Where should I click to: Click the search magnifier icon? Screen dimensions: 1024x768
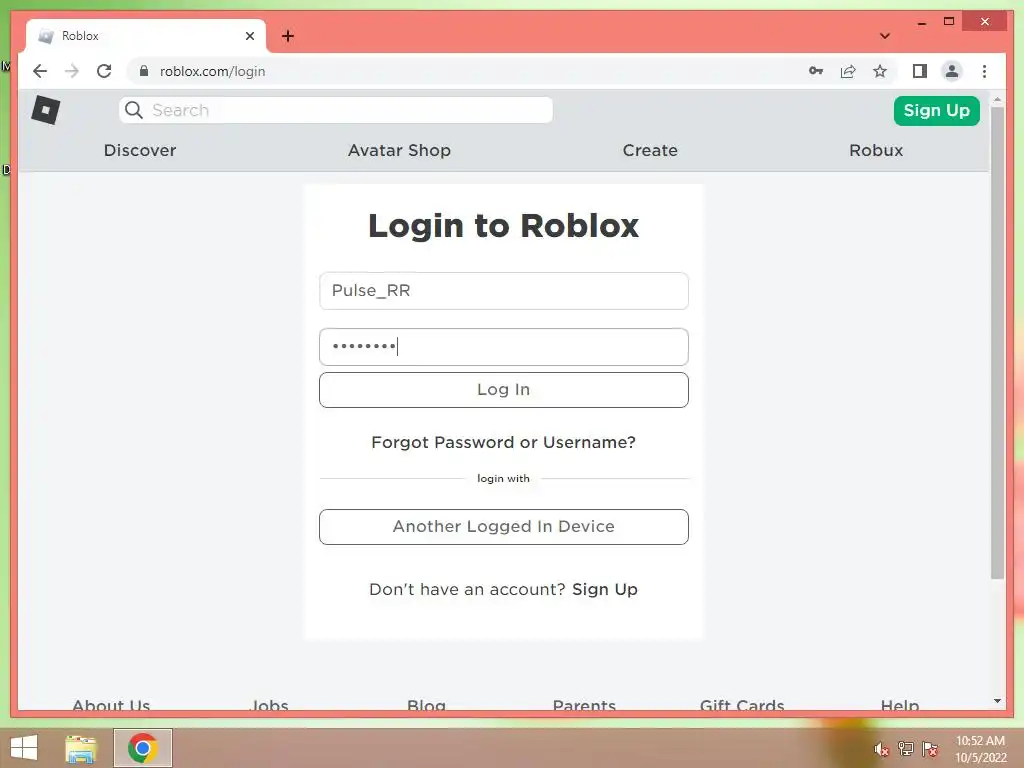tap(134, 110)
